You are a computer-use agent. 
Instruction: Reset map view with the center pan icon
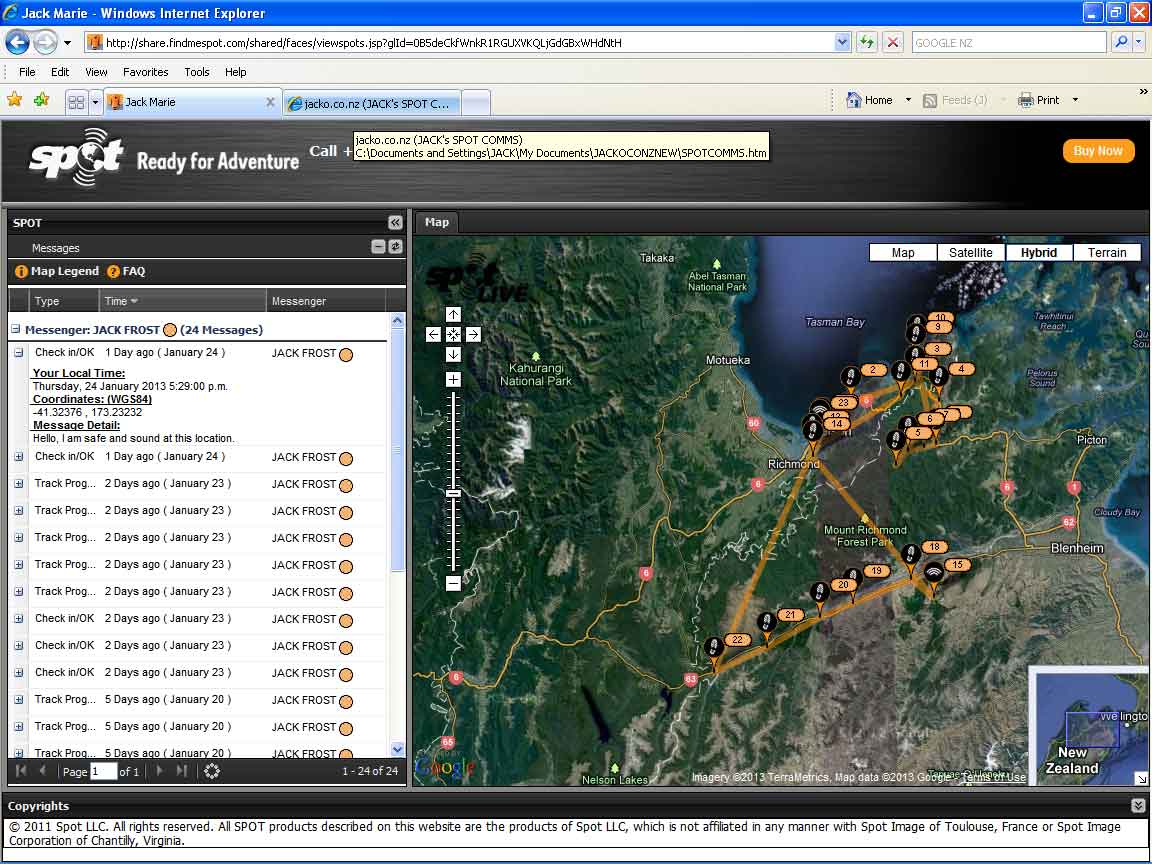453,334
